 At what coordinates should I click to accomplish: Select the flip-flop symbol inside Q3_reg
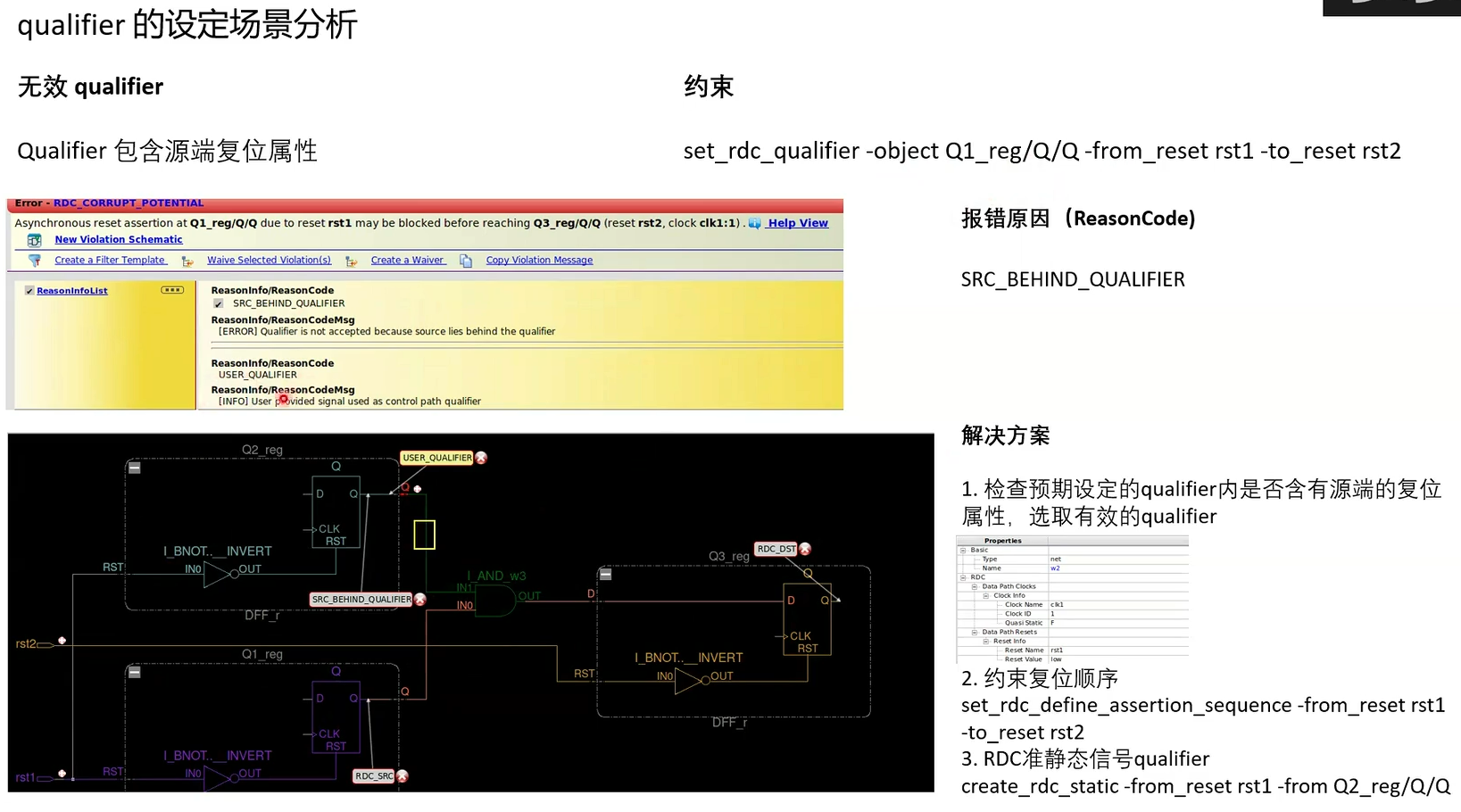pyautogui.click(x=808, y=619)
